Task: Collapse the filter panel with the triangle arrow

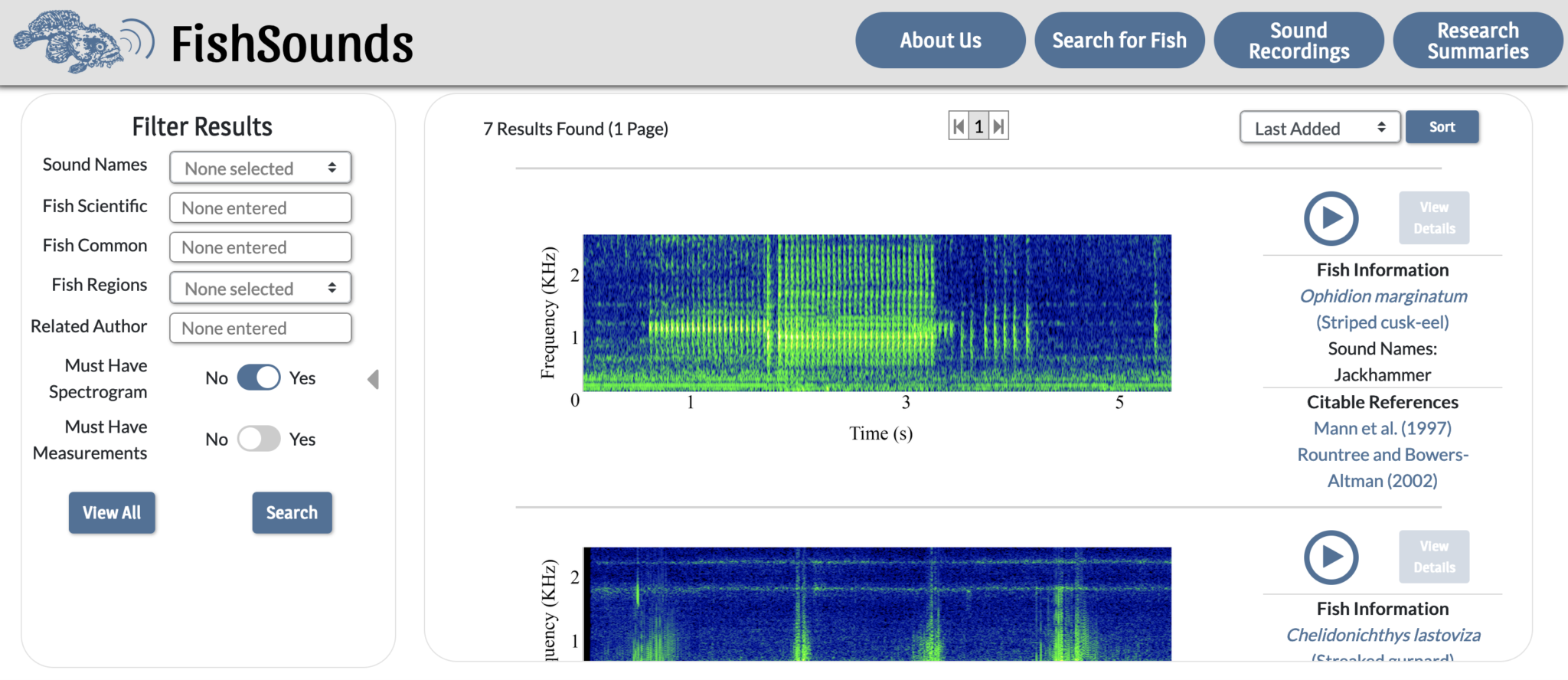Action: (373, 379)
